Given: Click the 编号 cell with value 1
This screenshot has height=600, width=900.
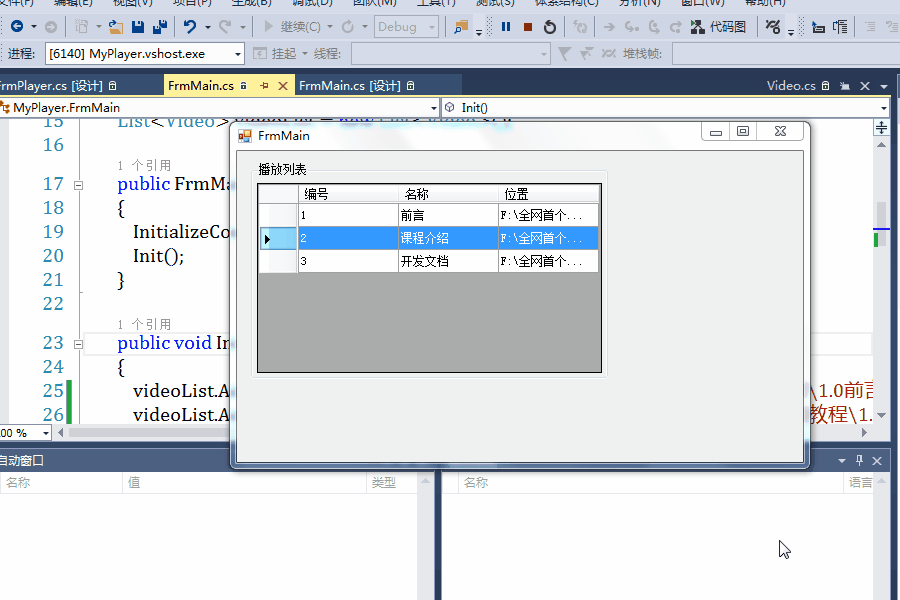Looking at the screenshot, I should [348, 215].
